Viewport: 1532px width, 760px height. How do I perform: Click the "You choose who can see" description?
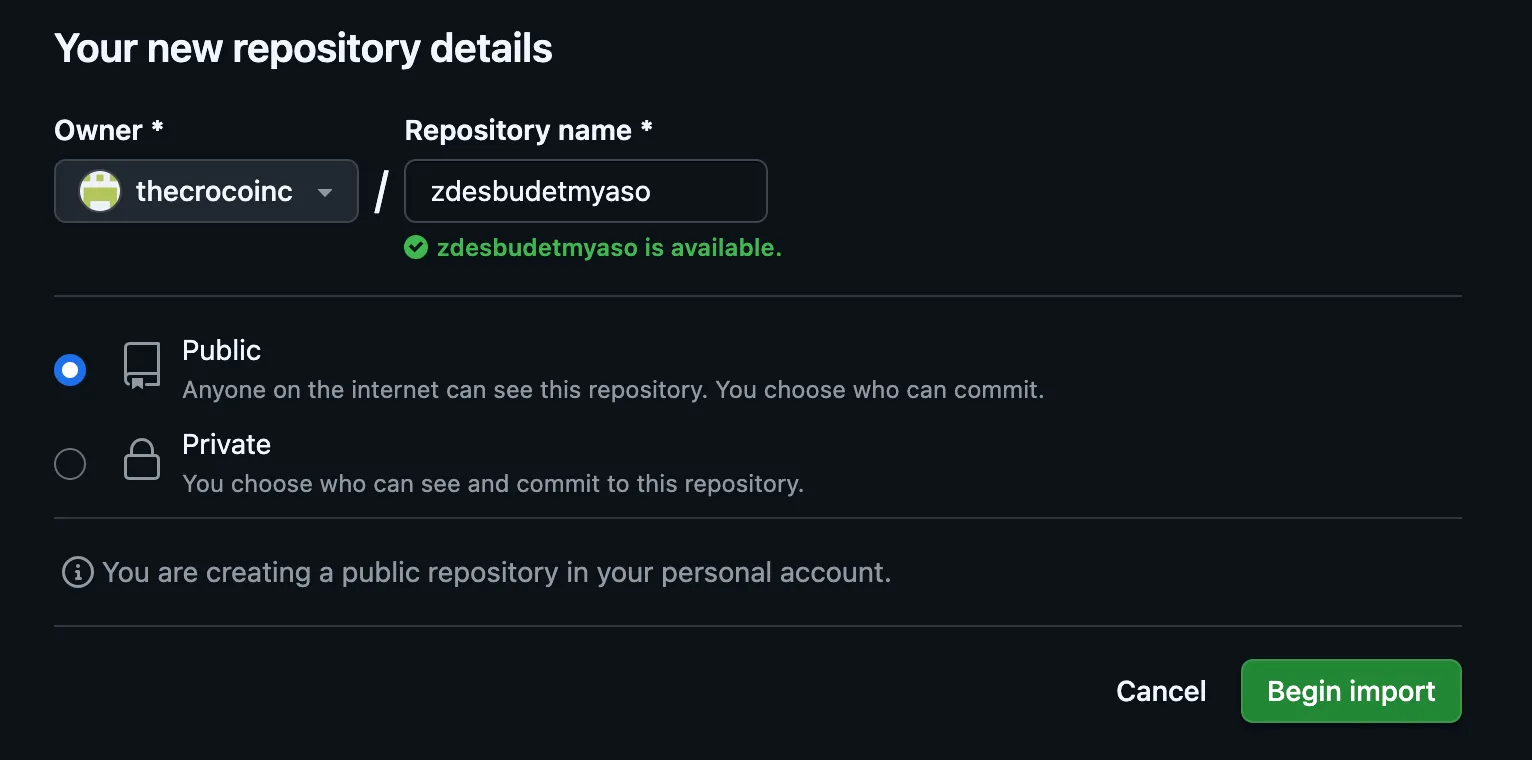pos(493,484)
